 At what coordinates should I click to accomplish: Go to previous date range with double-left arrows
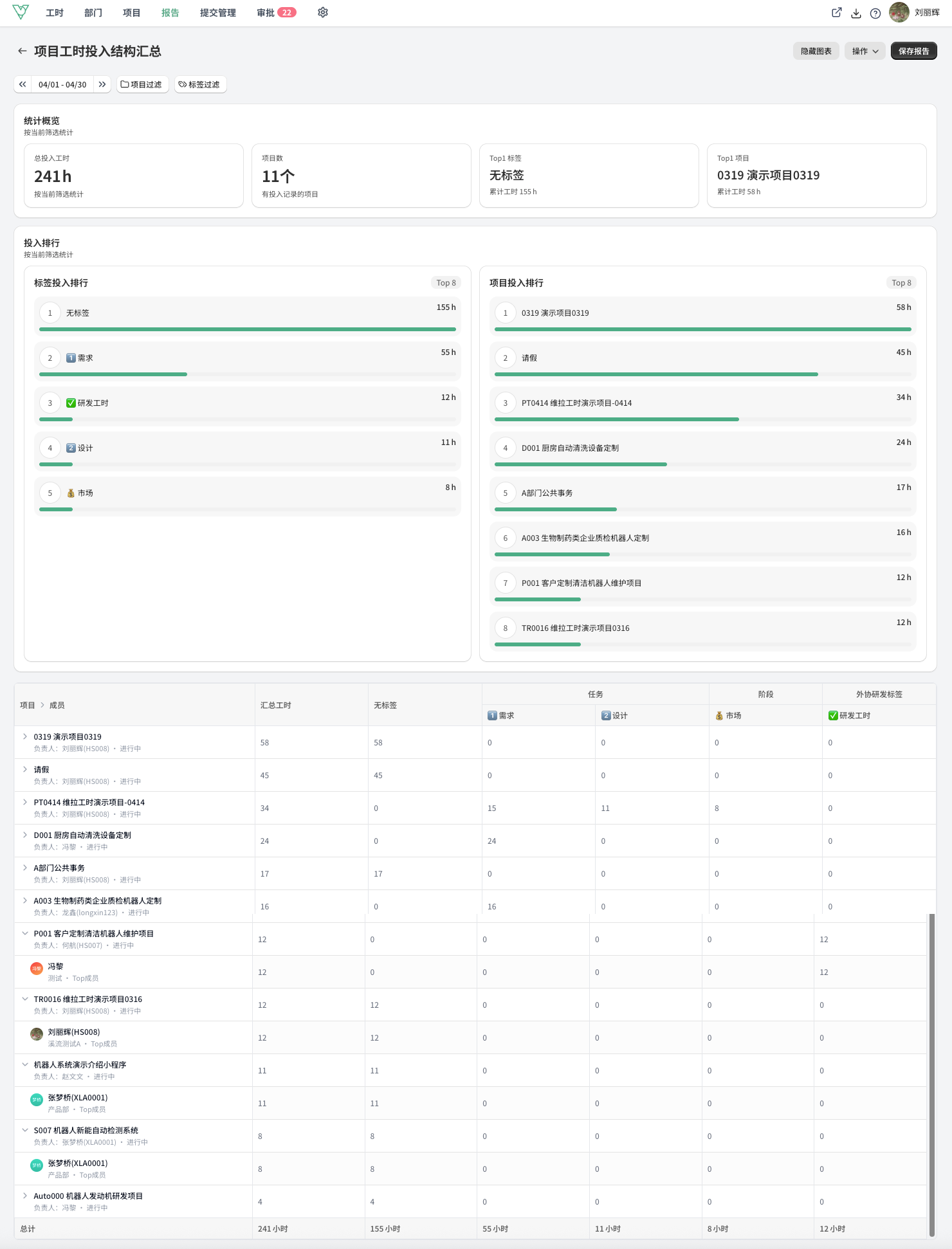(23, 84)
